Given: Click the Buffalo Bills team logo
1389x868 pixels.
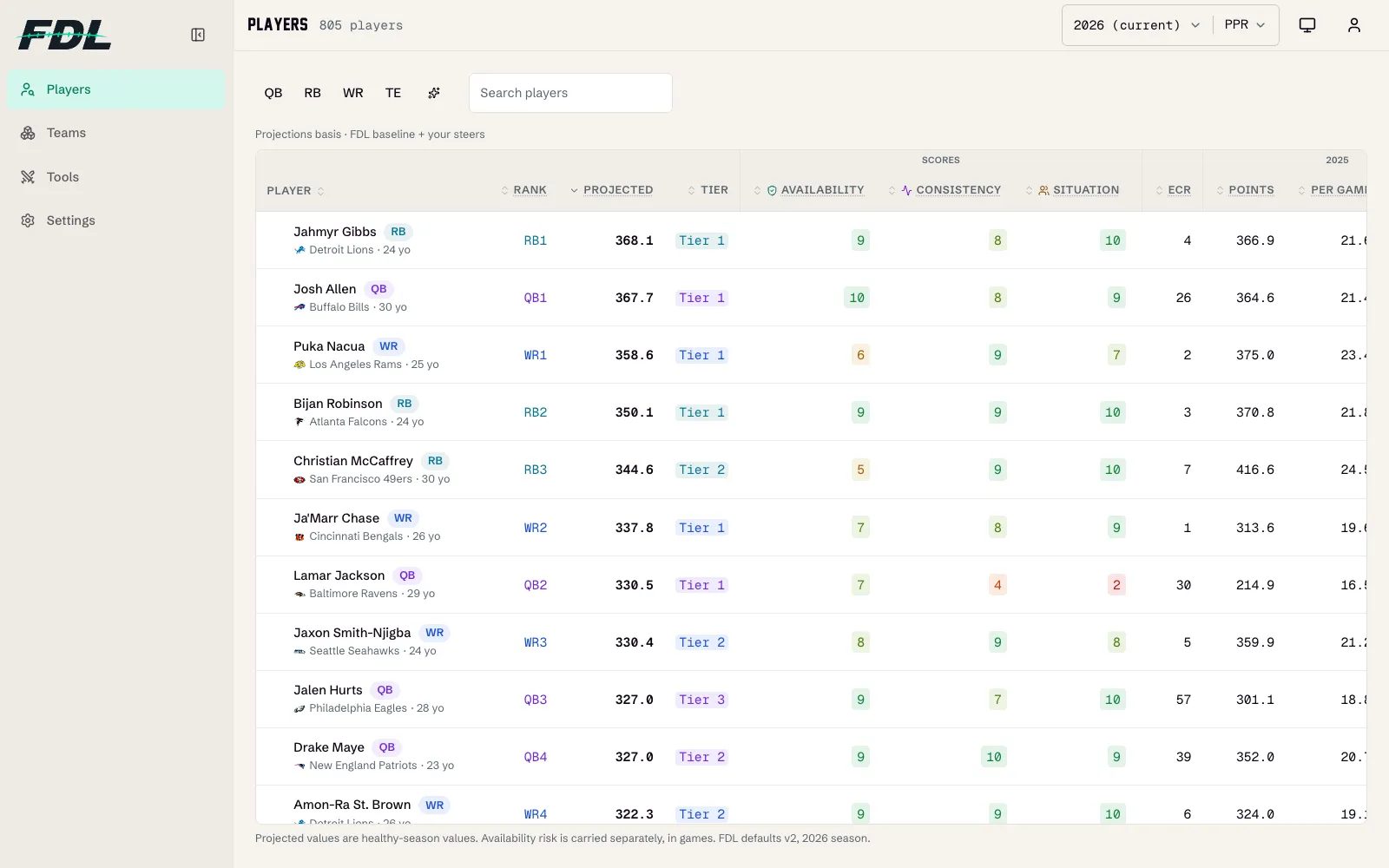Looking at the screenshot, I should point(300,307).
